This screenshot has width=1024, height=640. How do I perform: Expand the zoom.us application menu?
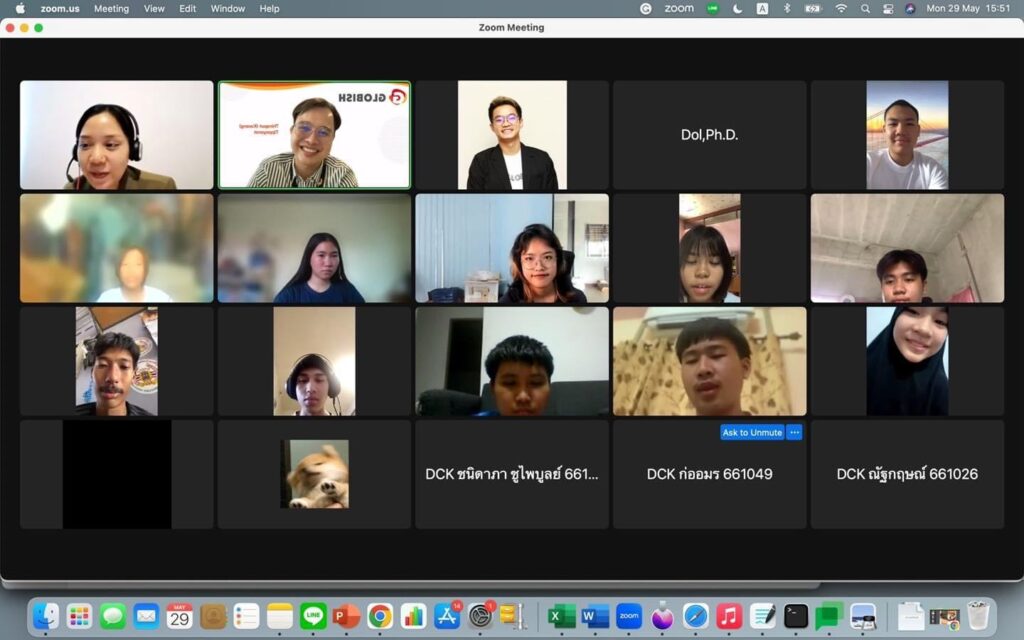point(58,8)
